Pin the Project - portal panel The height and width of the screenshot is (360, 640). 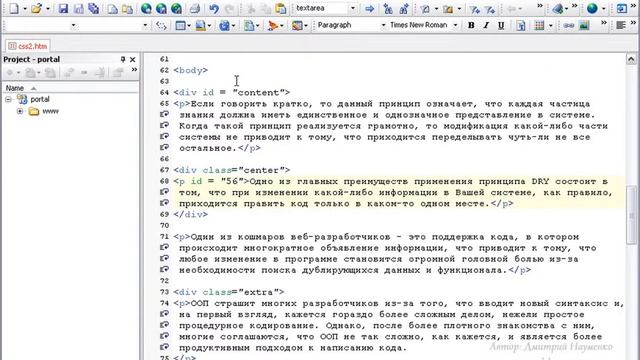[x=123, y=59]
